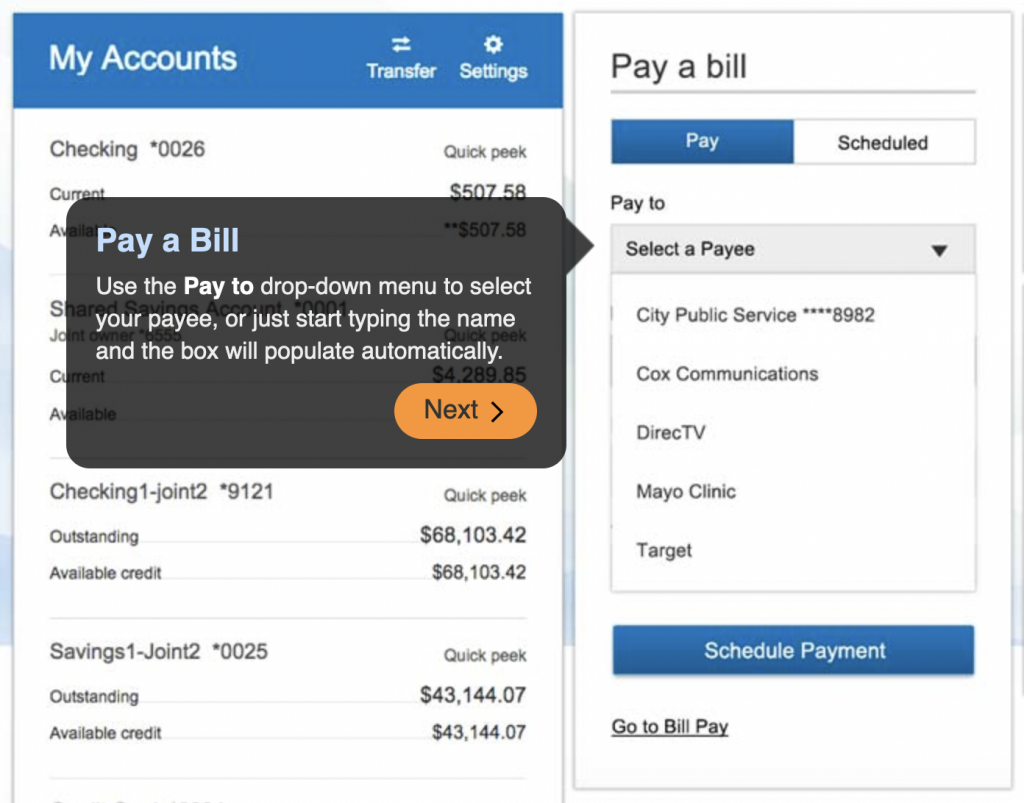Open Quick peek for Savings1-Joint2 *0025
The height and width of the screenshot is (803, 1024).
click(x=485, y=655)
